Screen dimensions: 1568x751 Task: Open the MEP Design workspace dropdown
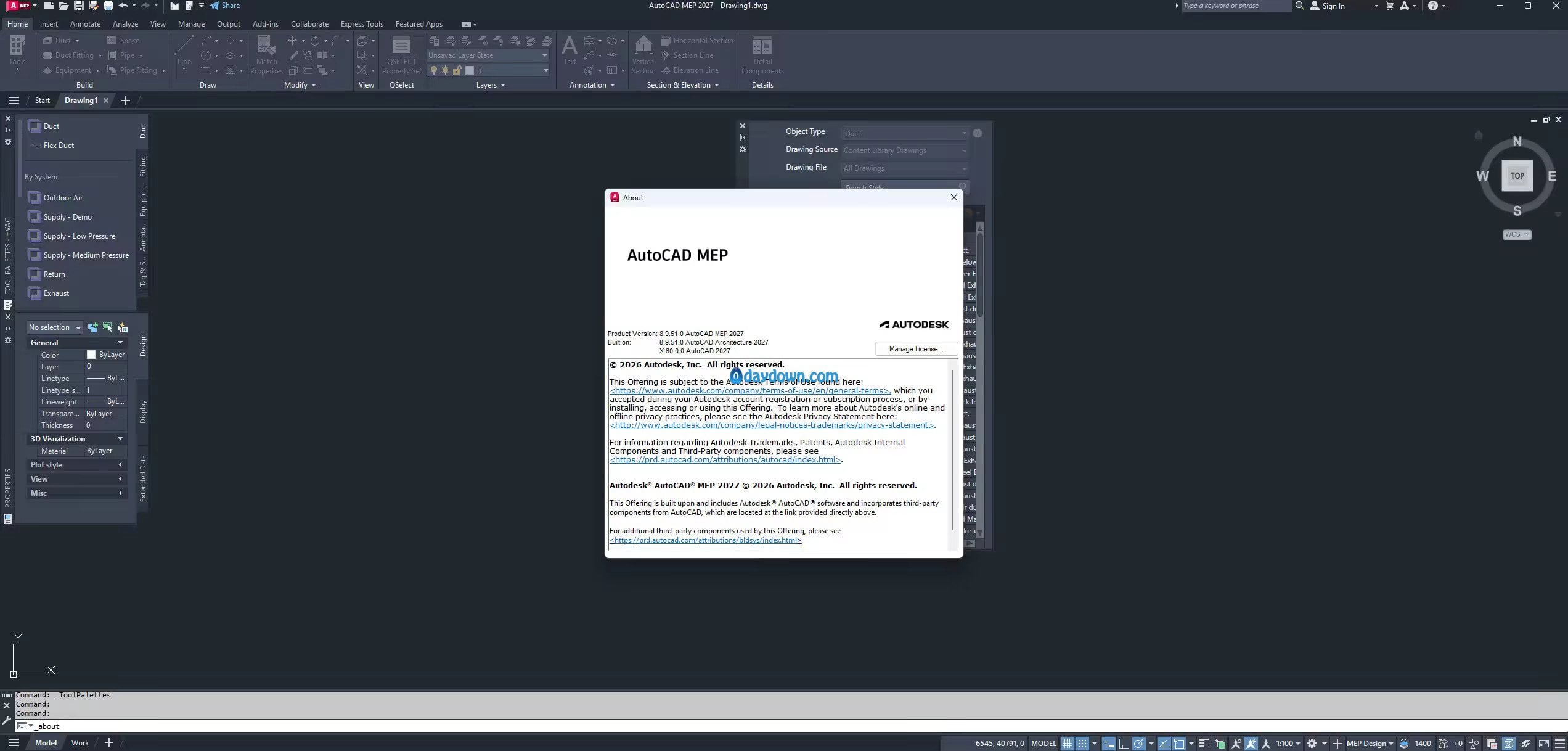point(1370,744)
